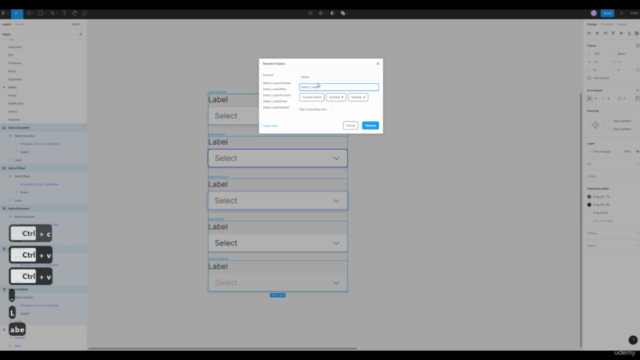Expand the Stroke section with plus

click(x=637, y=176)
